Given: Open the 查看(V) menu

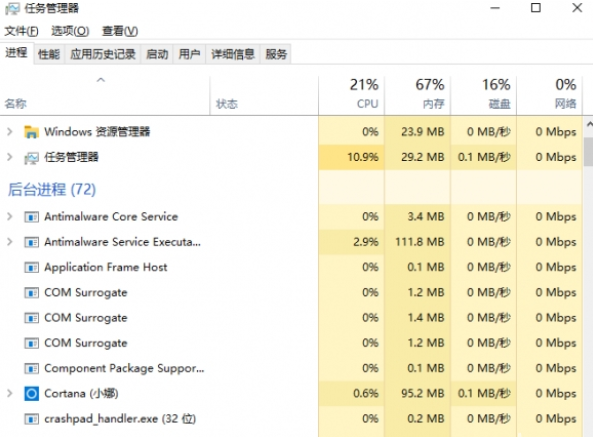Looking at the screenshot, I should click(120, 31).
